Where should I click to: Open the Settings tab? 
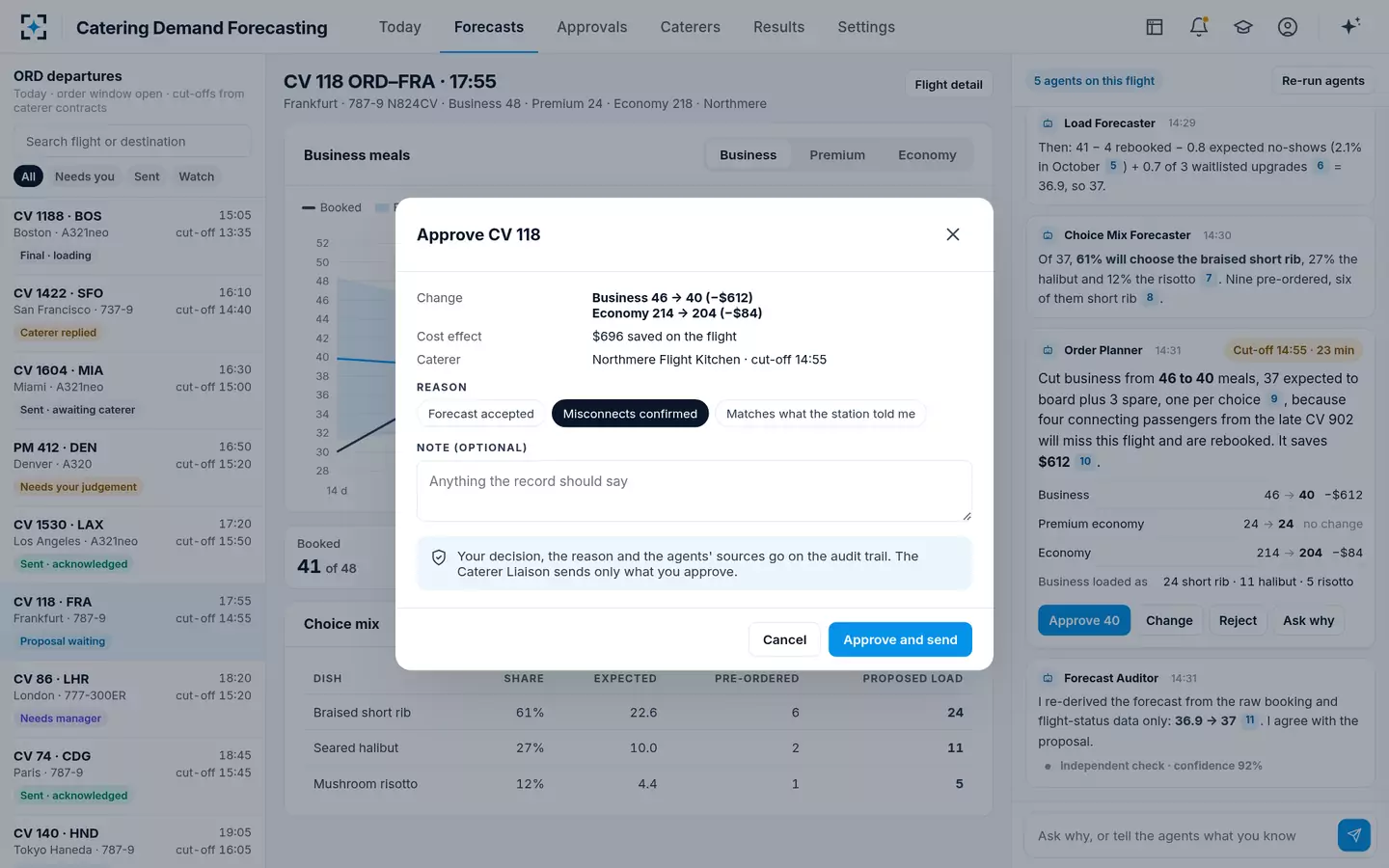click(x=866, y=27)
